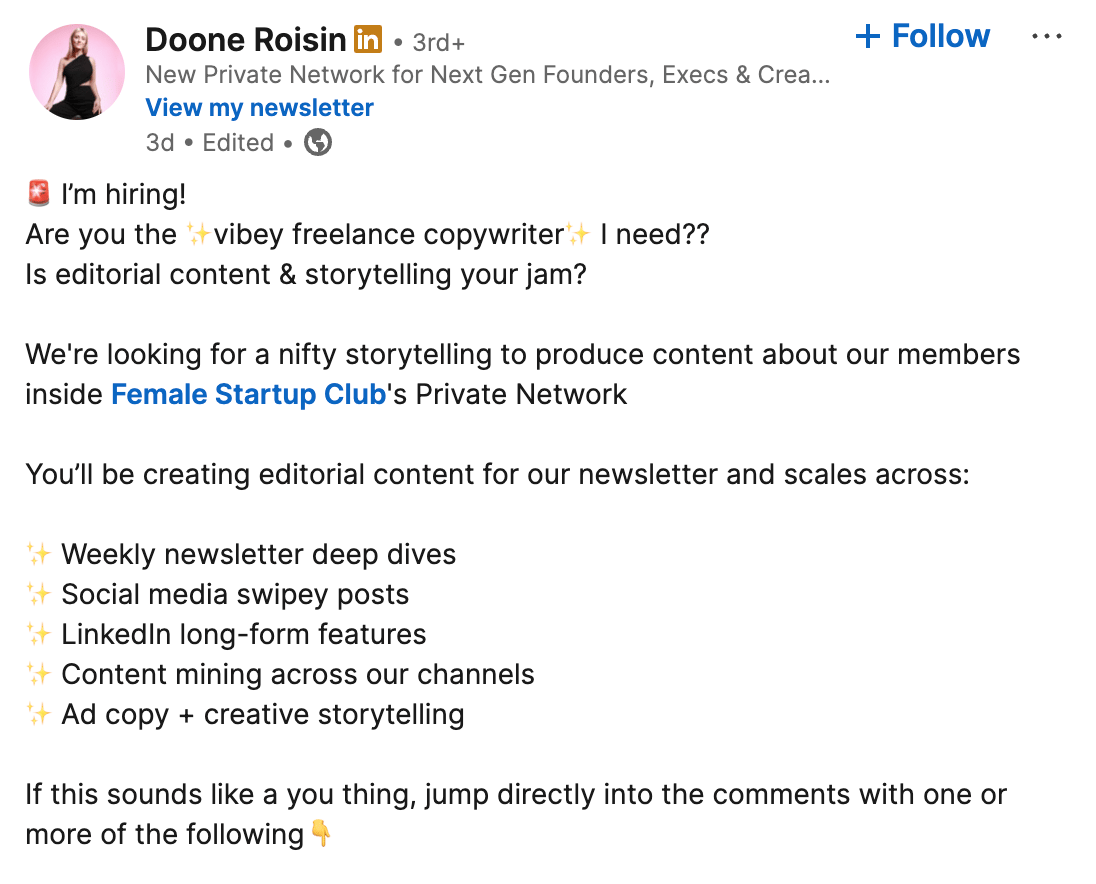Follow Doone Roisin
The height and width of the screenshot is (884, 1096).
click(923, 37)
